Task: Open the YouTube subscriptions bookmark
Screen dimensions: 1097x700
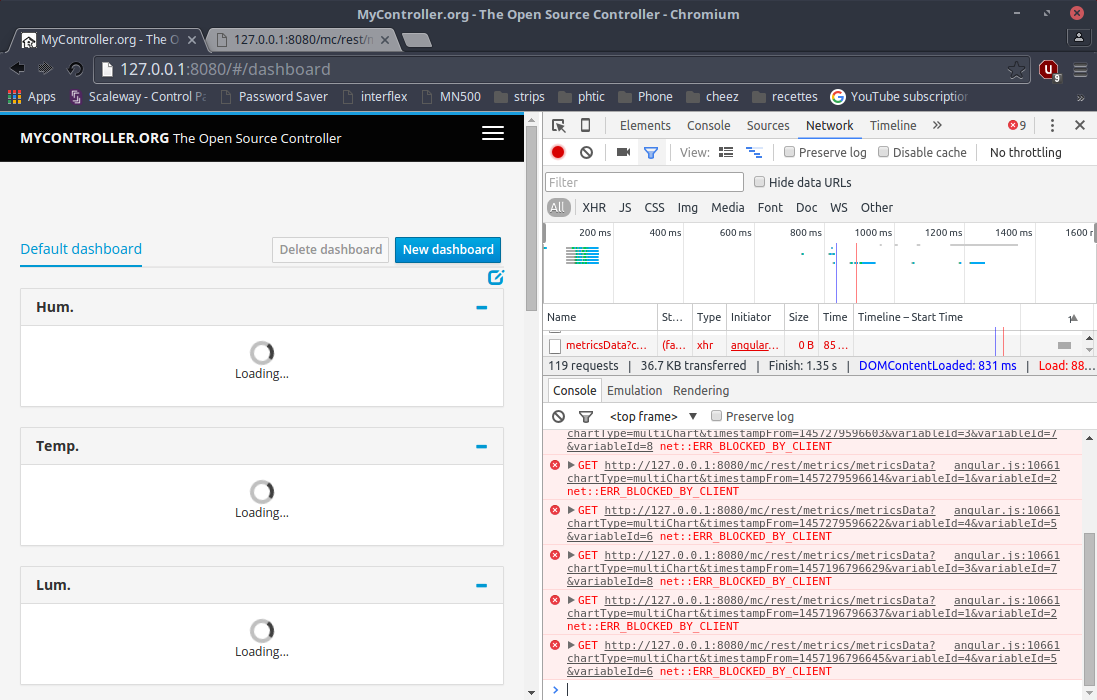Action: 899,97
